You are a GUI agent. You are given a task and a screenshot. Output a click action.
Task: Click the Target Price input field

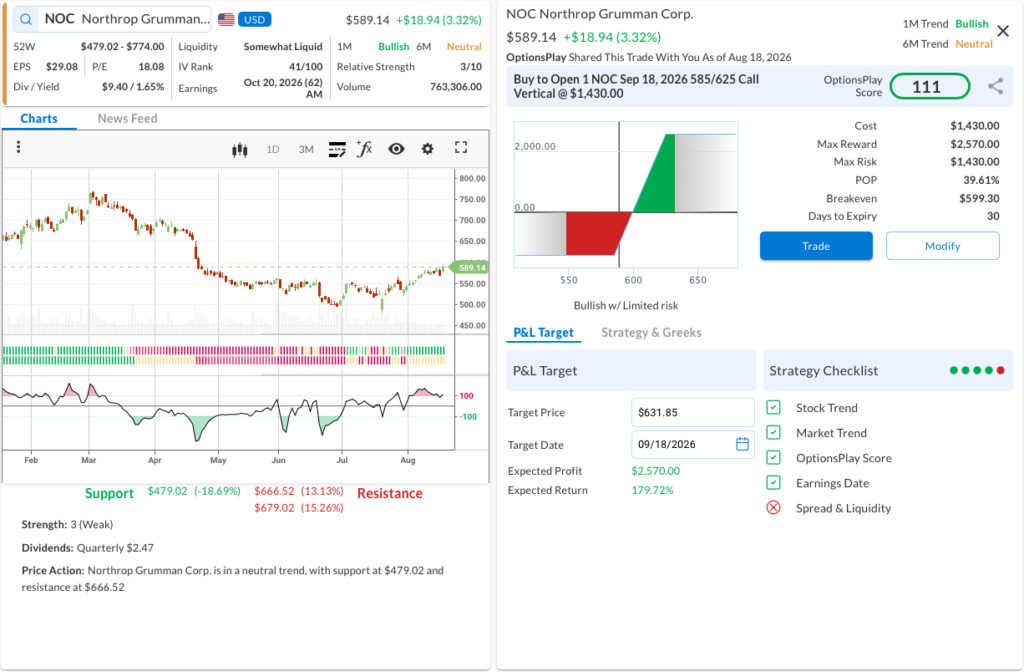[x=692, y=413]
